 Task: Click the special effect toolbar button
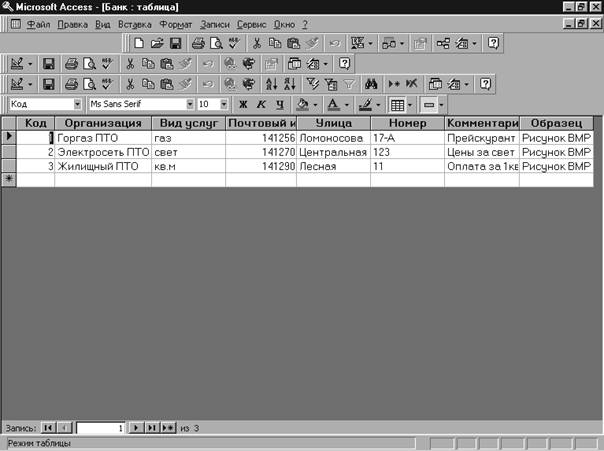click(x=429, y=104)
